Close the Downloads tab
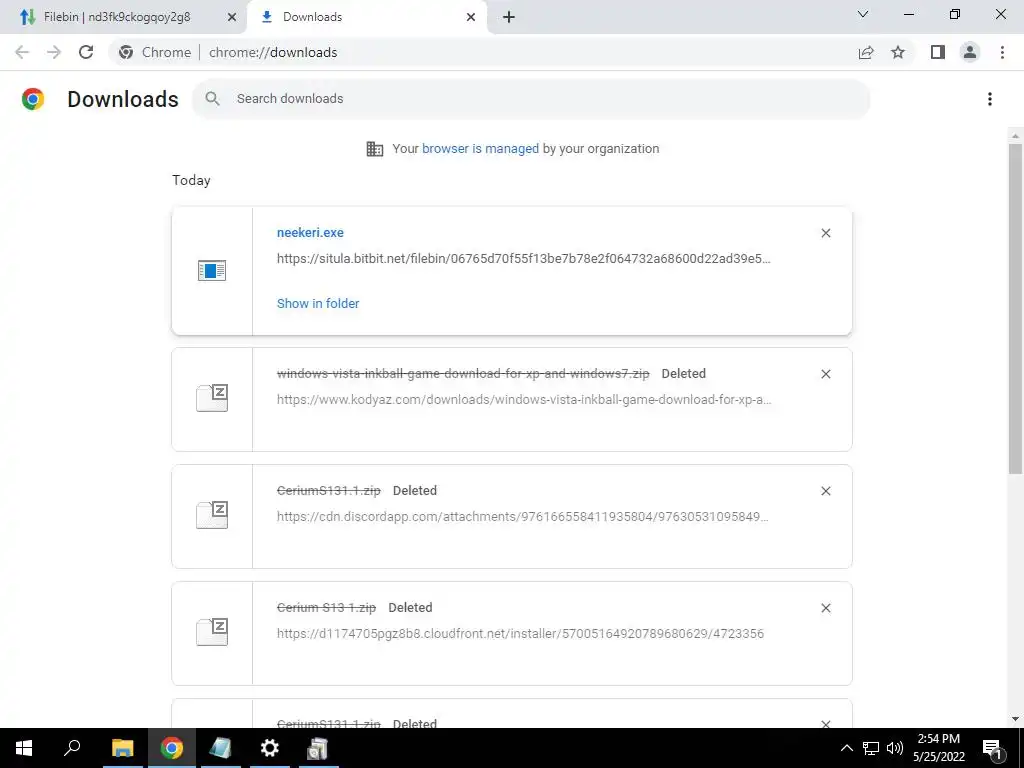The width and height of the screenshot is (1024, 768). coord(471,18)
